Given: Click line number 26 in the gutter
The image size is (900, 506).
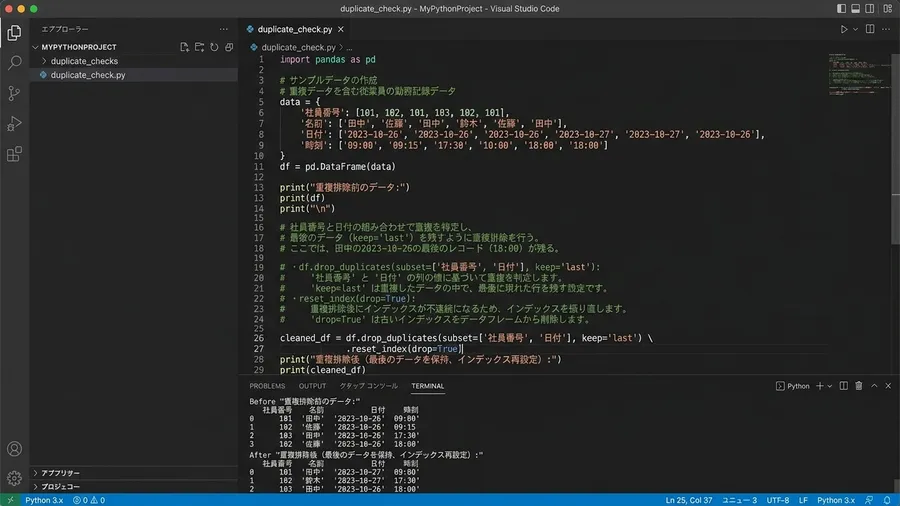Looking at the screenshot, I should click(x=259, y=338).
